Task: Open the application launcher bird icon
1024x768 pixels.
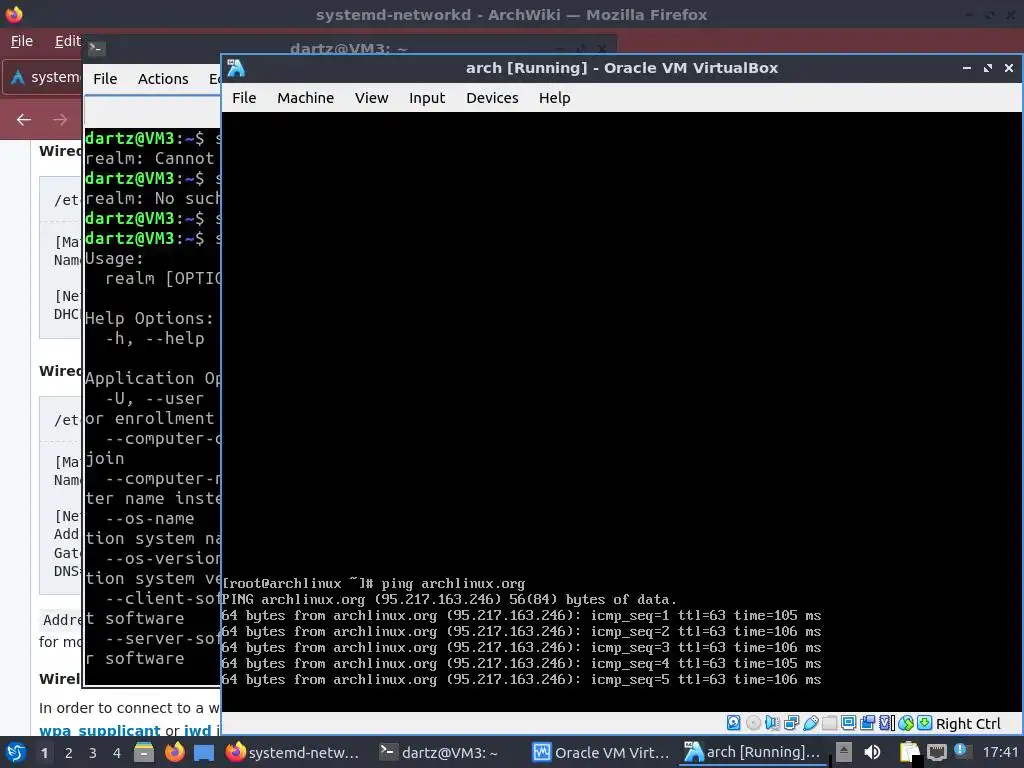Action: 15,752
